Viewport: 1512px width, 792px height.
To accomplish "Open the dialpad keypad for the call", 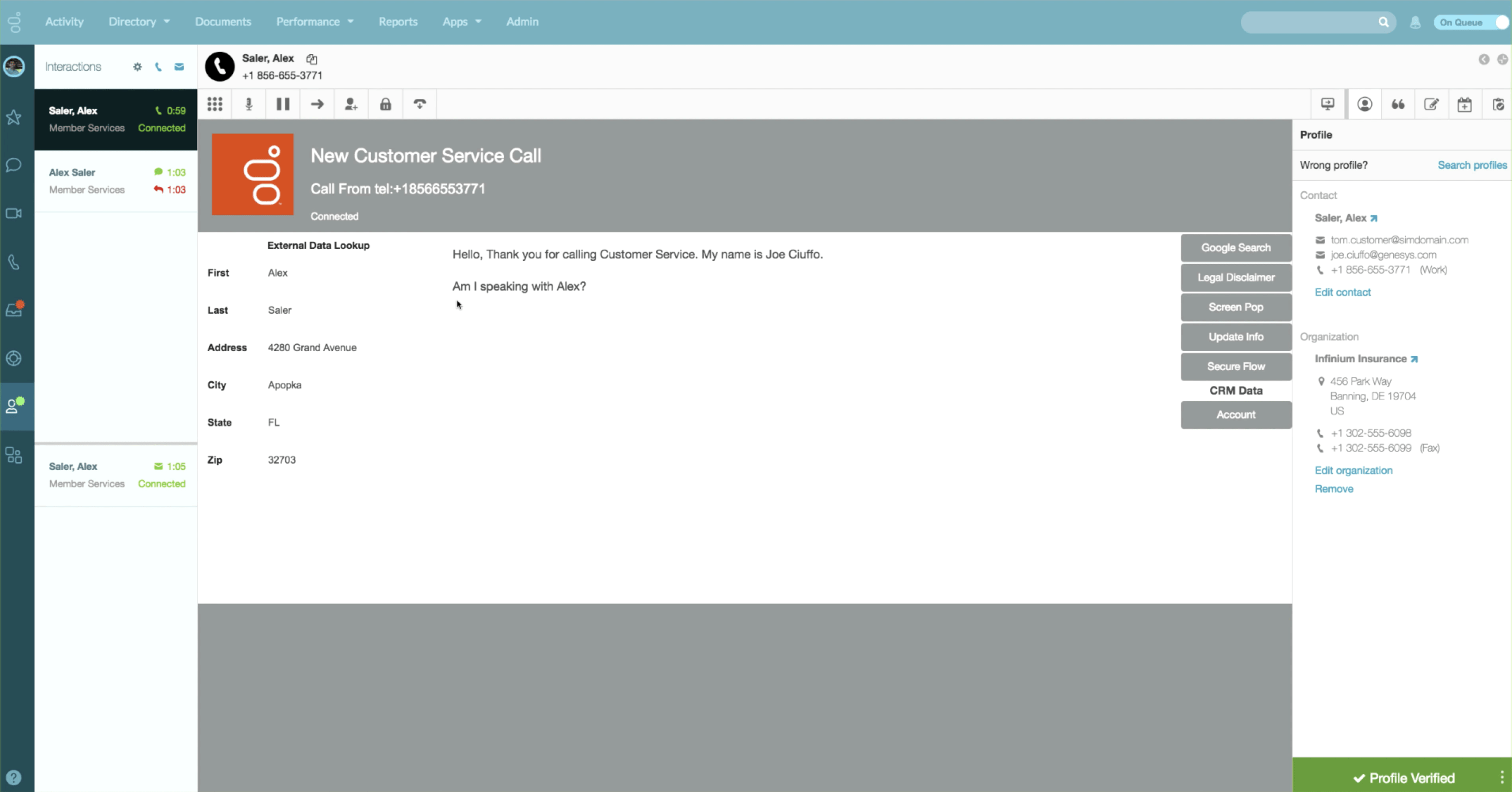I will [215, 104].
